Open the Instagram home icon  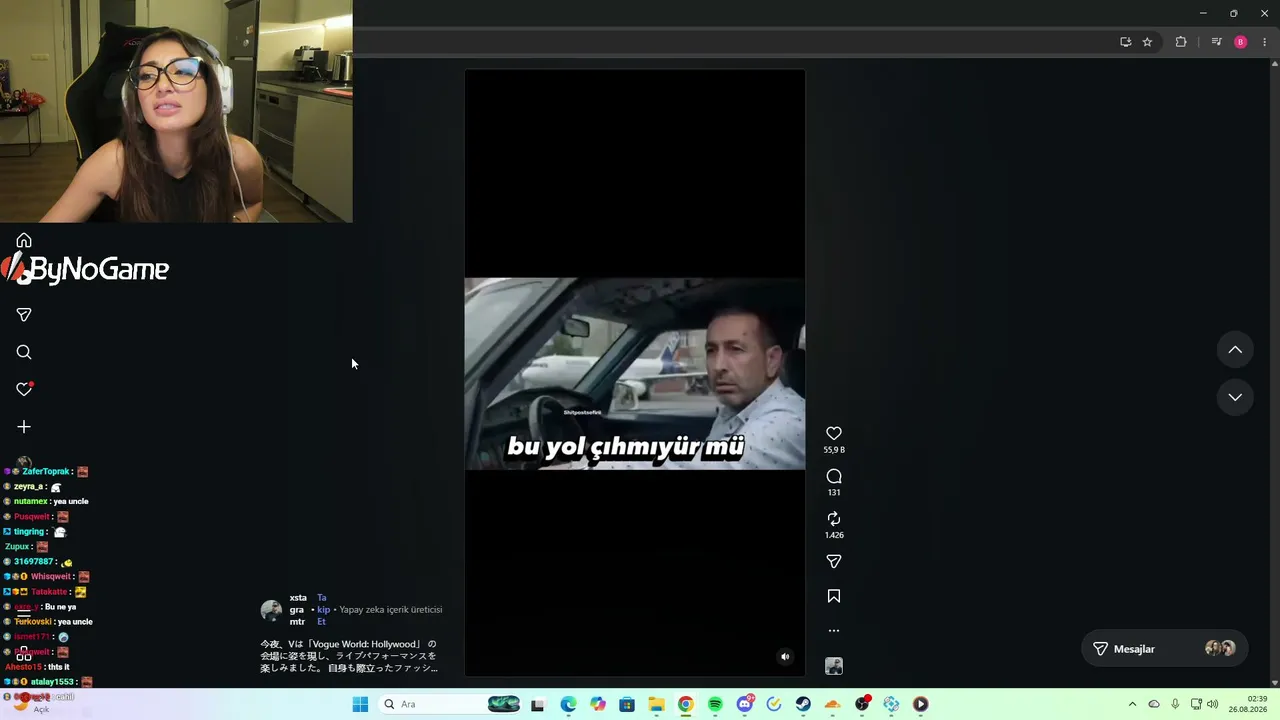24,241
